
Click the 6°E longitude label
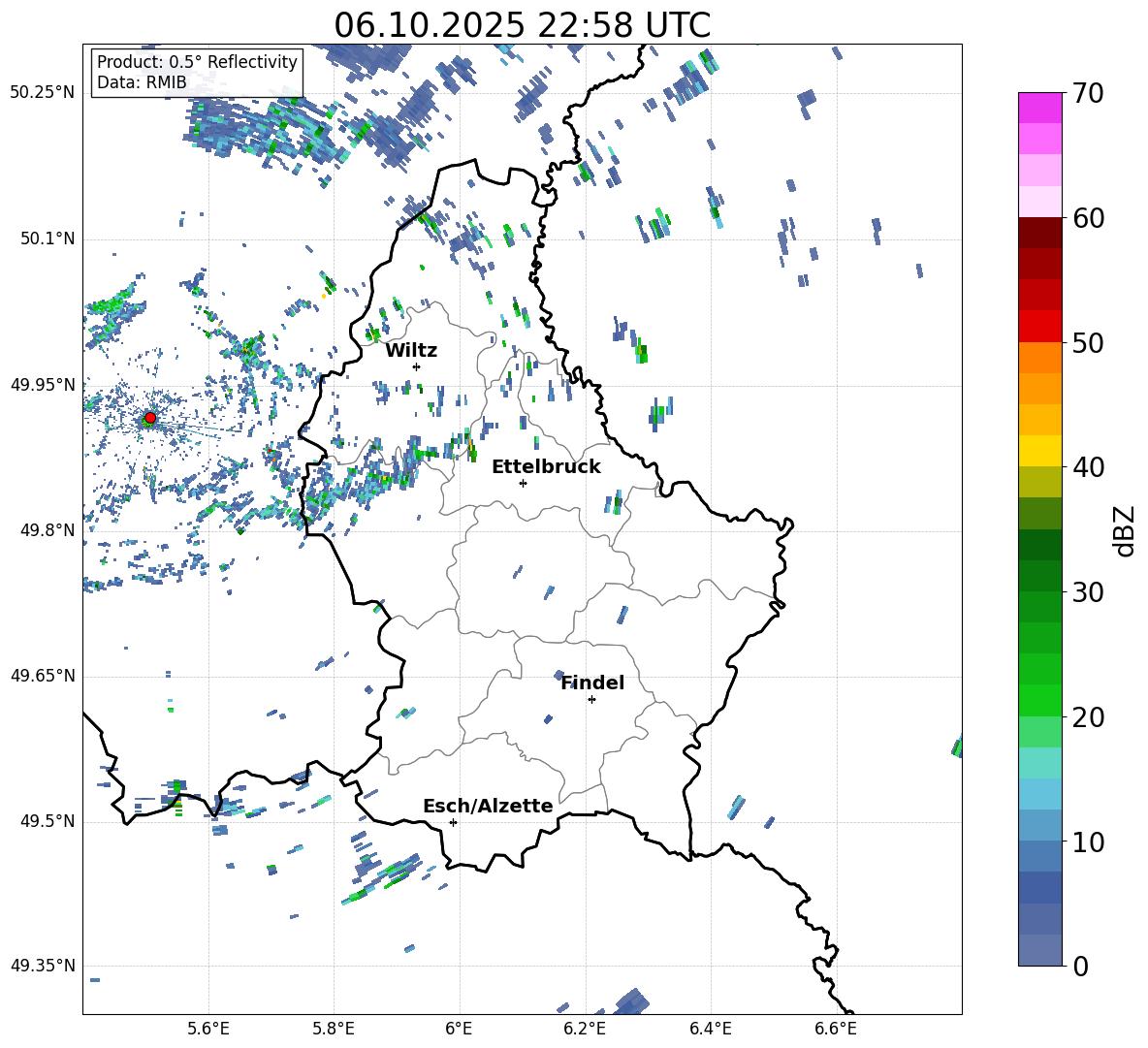coord(459,1029)
